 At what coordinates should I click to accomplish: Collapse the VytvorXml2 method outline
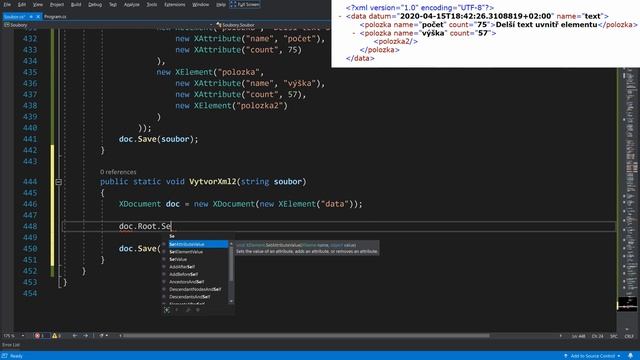[58, 182]
